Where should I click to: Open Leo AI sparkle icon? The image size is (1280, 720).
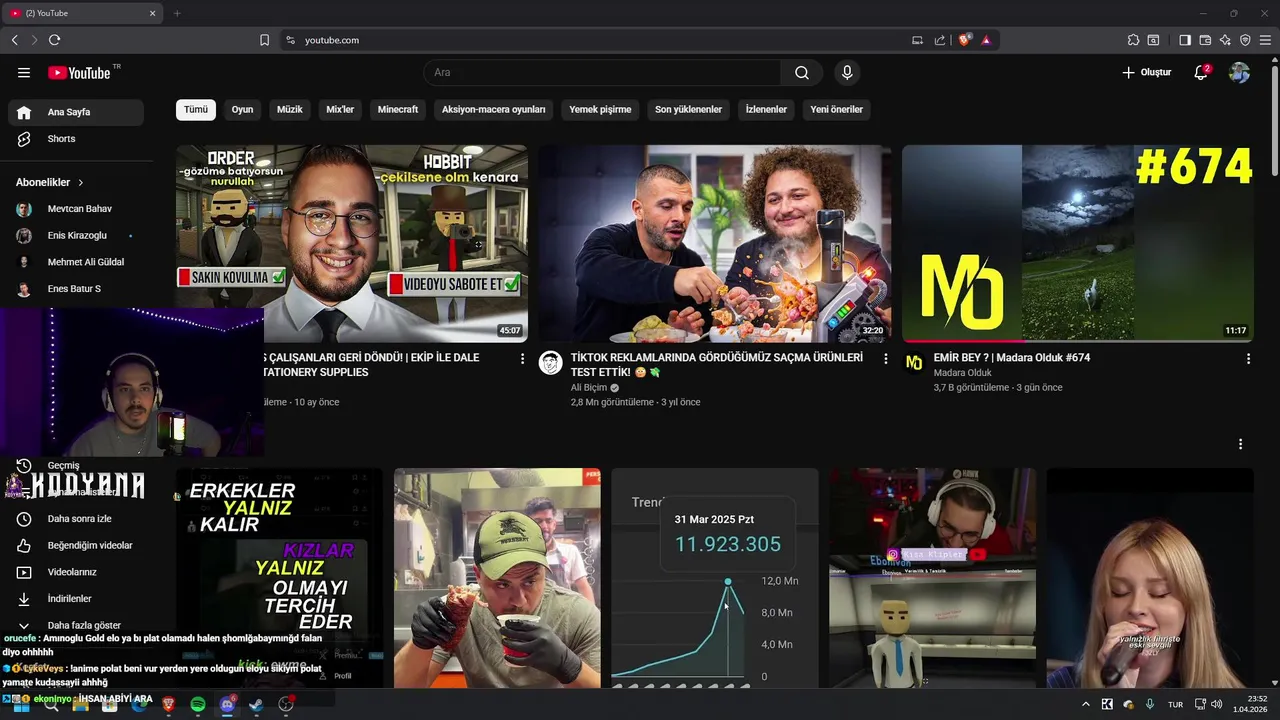click(x=1225, y=40)
